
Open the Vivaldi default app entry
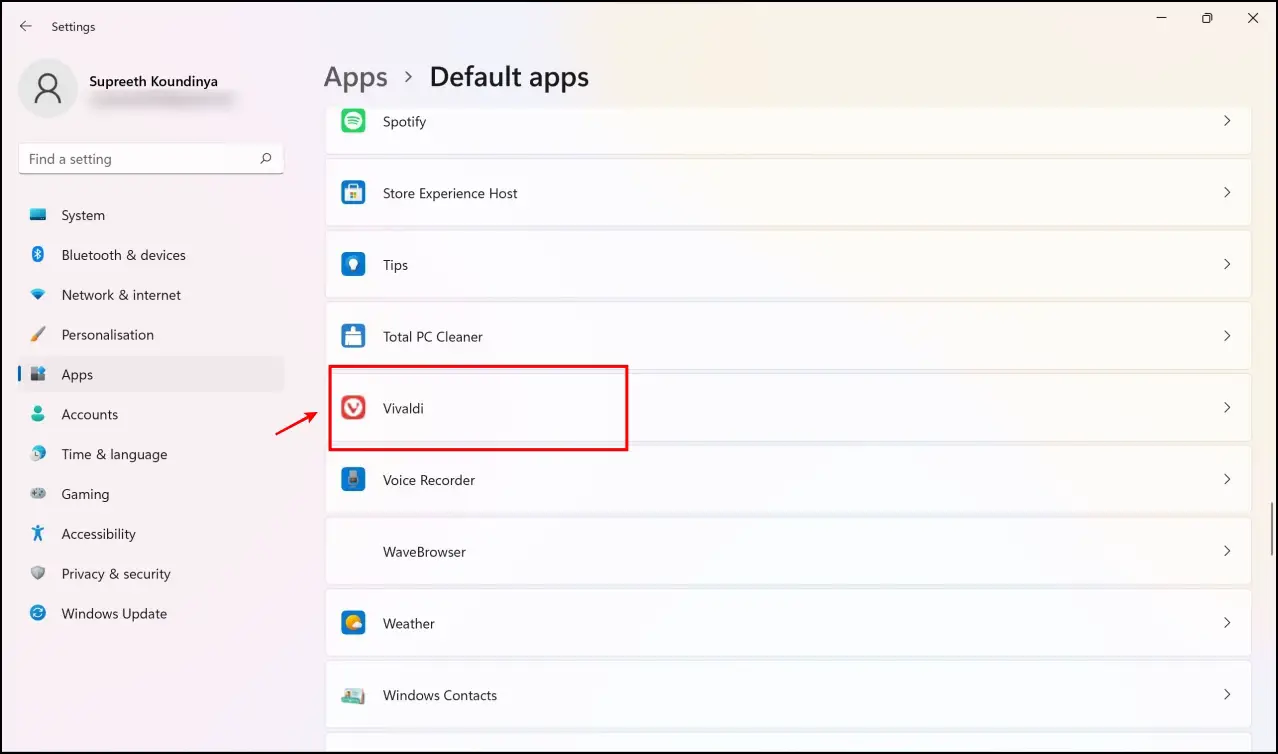(788, 408)
